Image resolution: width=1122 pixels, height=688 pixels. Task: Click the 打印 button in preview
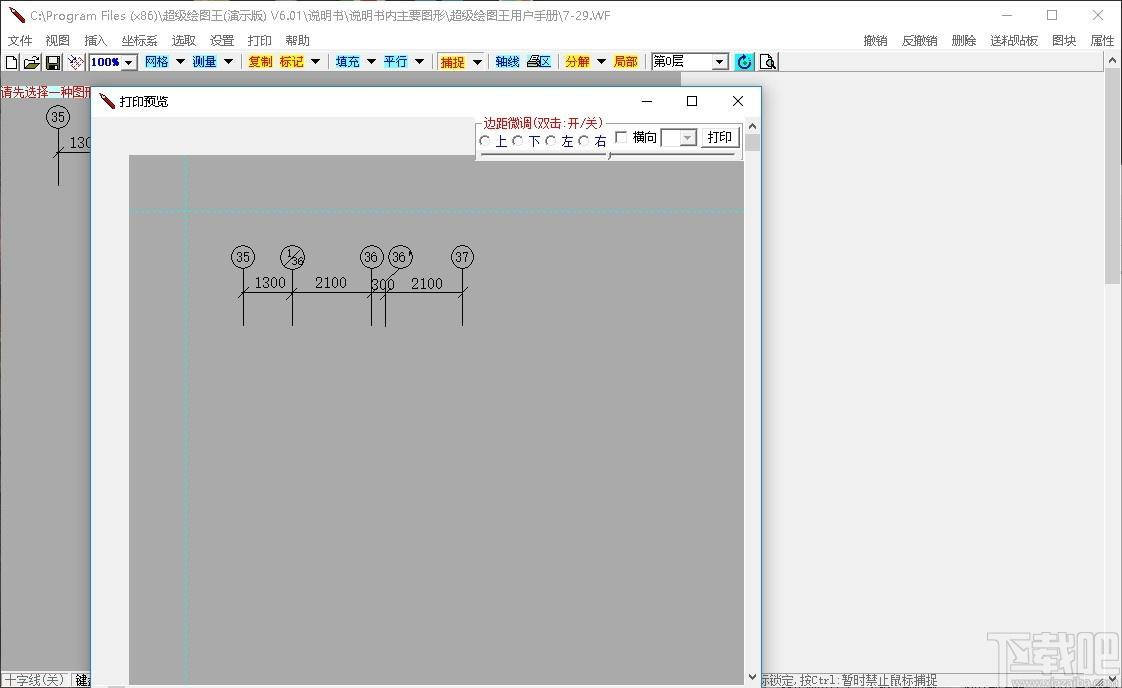pyautogui.click(x=720, y=137)
